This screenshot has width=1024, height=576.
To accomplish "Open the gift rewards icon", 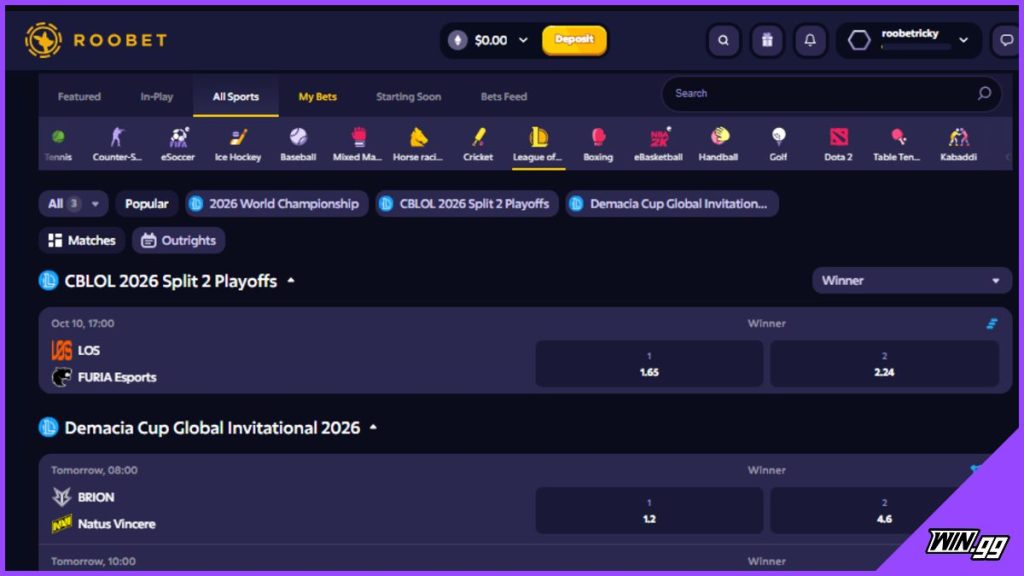I will click(x=767, y=40).
